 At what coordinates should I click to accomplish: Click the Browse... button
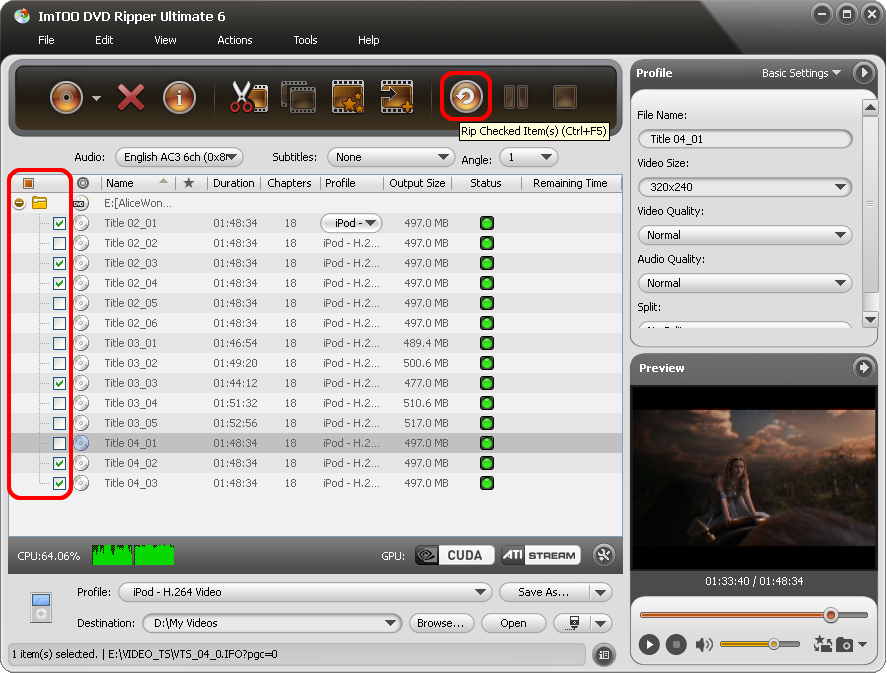[441, 623]
